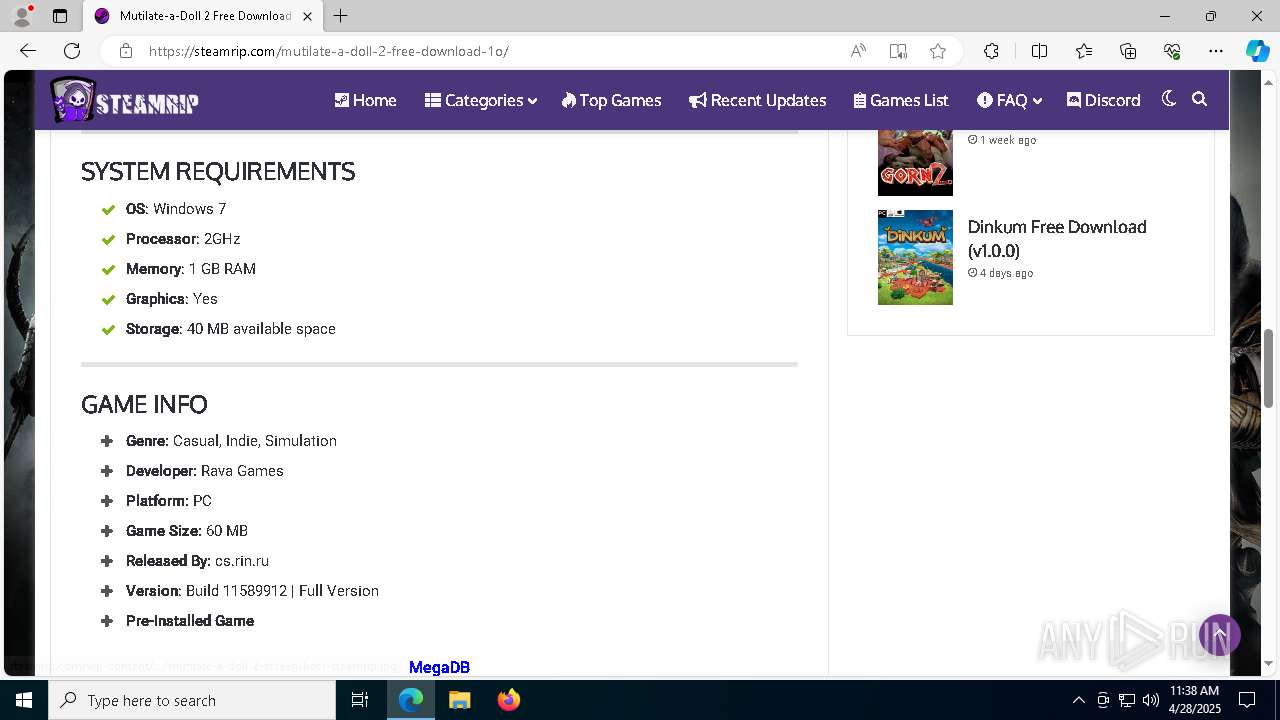The height and width of the screenshot is (720, 1280).
Task: Click 'Storage: 40 MB available space' text
Action: (231, 329)
